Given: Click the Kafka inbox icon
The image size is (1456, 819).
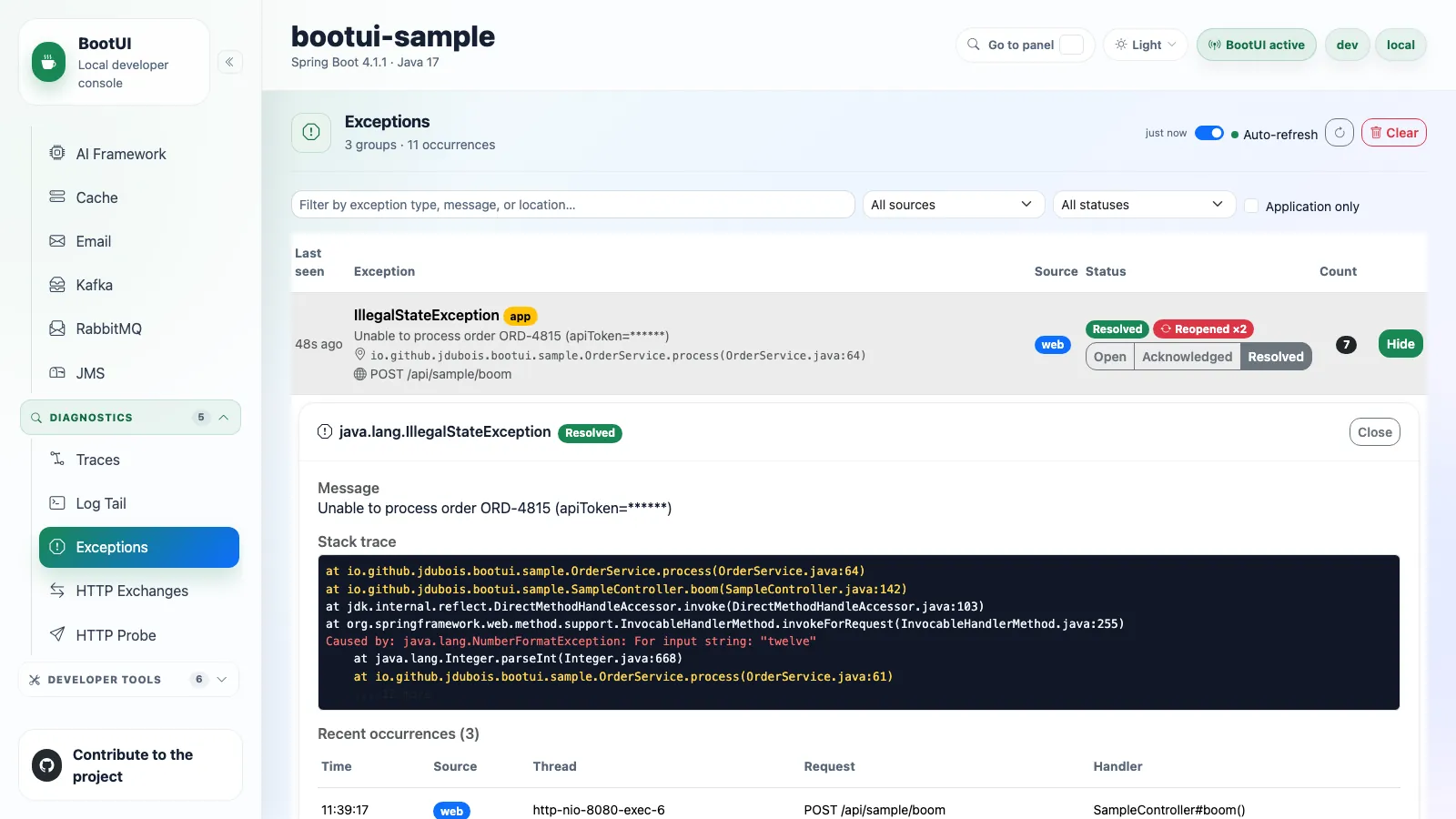Looking at the screenshot, I should [57, 284].
